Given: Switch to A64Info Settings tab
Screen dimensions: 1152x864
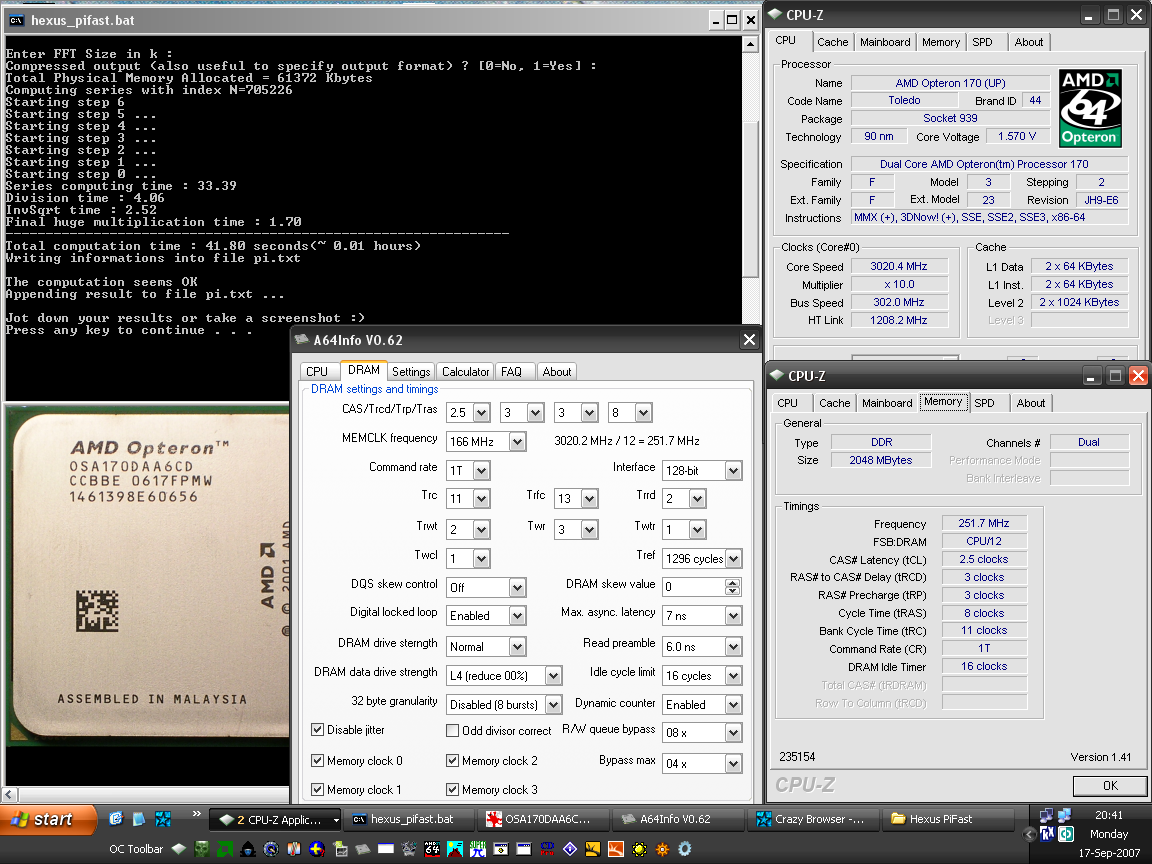Looking at the screenshot, I should 411,372.
